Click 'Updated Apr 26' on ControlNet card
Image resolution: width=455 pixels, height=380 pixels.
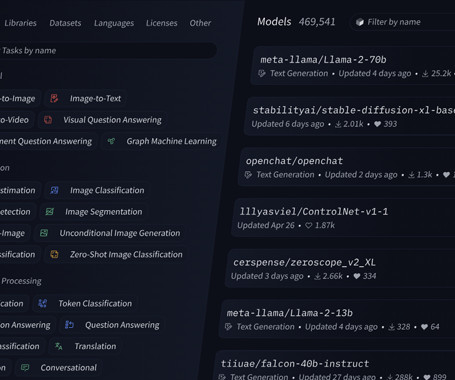pos(266,225)
